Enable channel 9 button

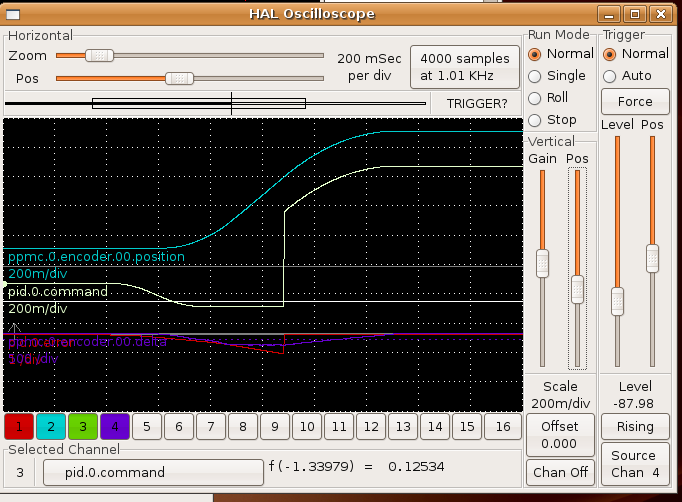(x=275, y=426)
